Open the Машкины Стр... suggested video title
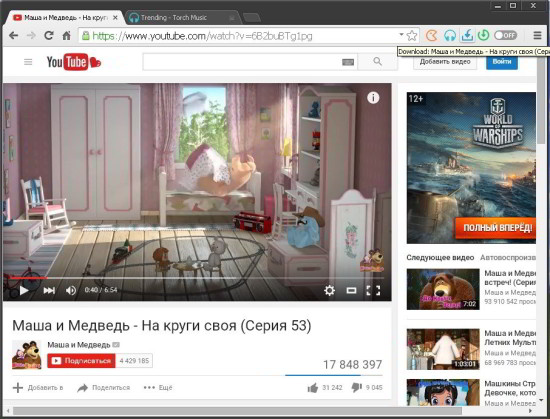 [510, 388]
